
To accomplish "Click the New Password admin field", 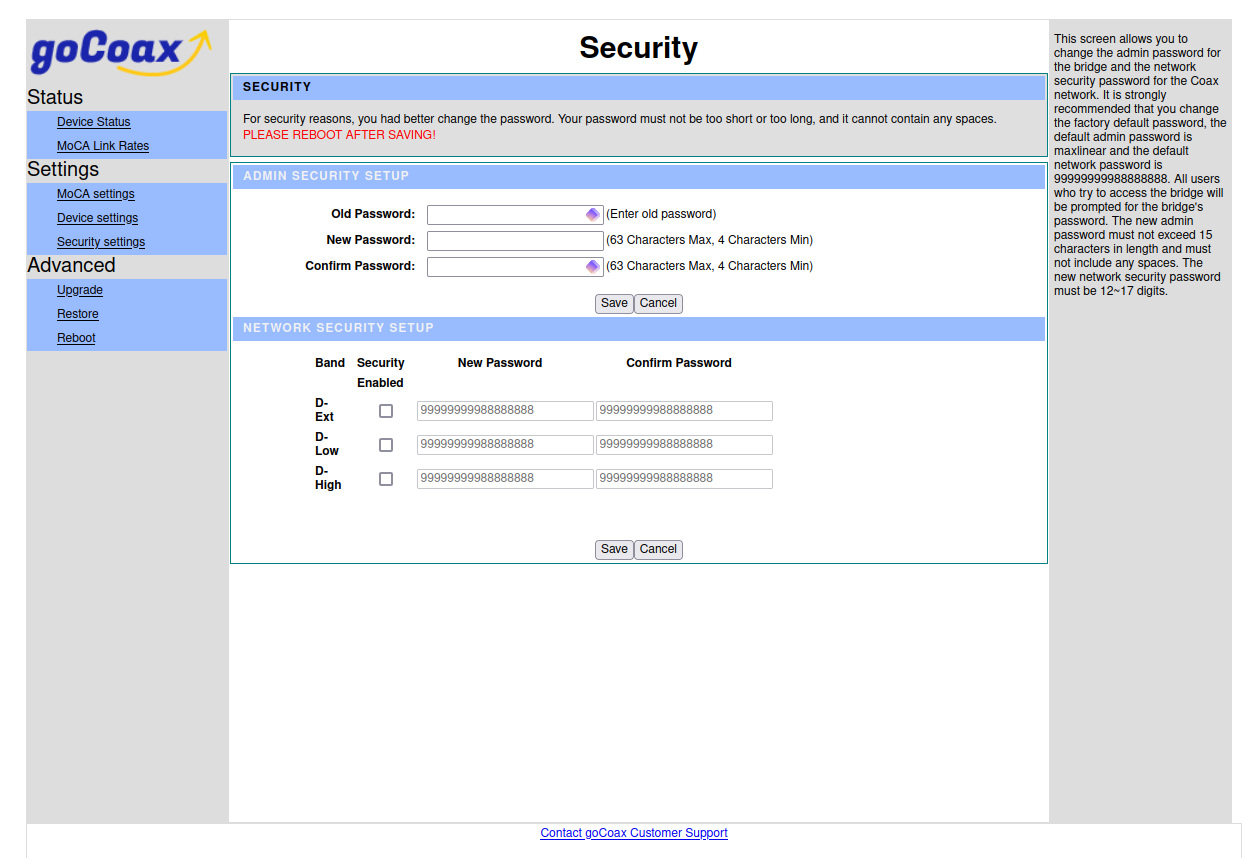I will 515,241.
